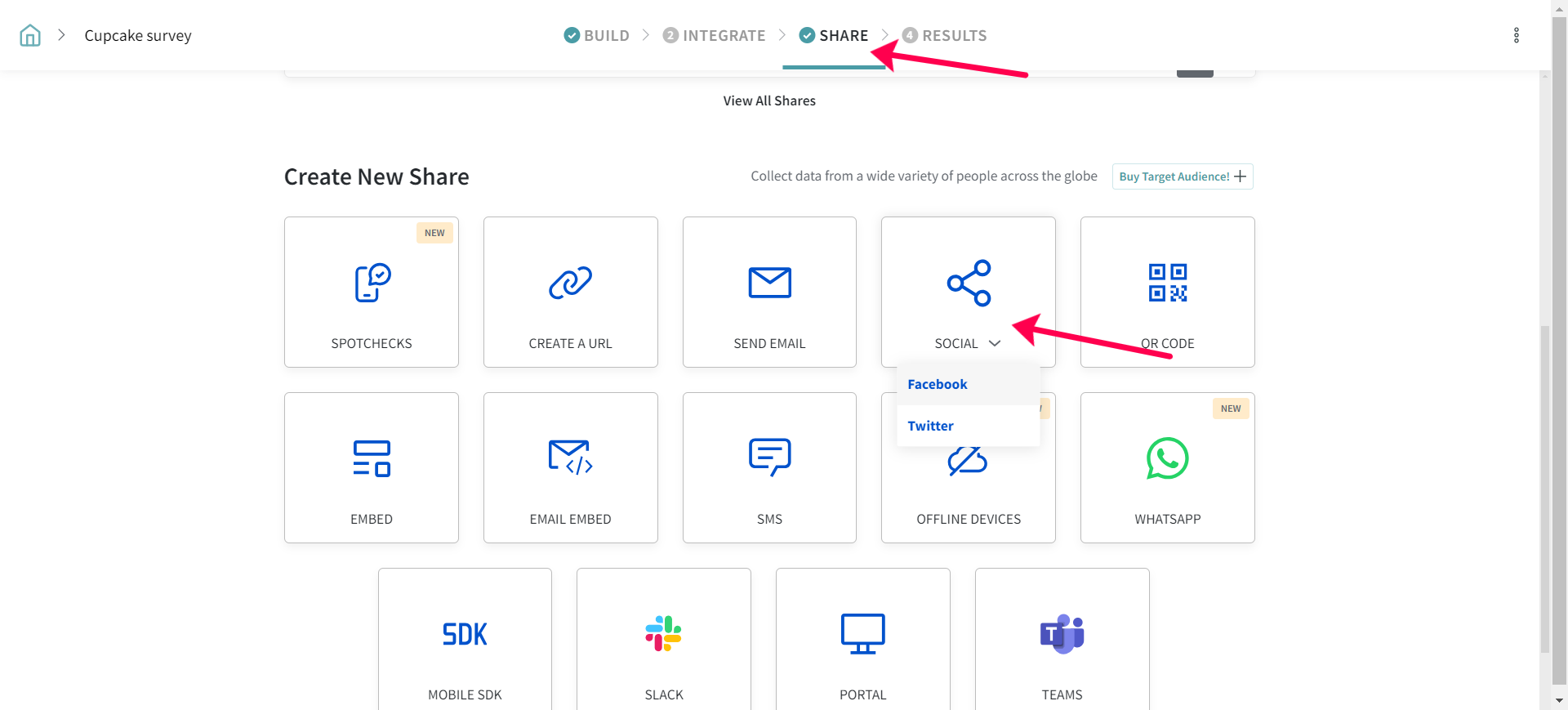This screenshot has height=710, width=1568.
Task: Open the QR Code share option
Action: point(1167,292)
